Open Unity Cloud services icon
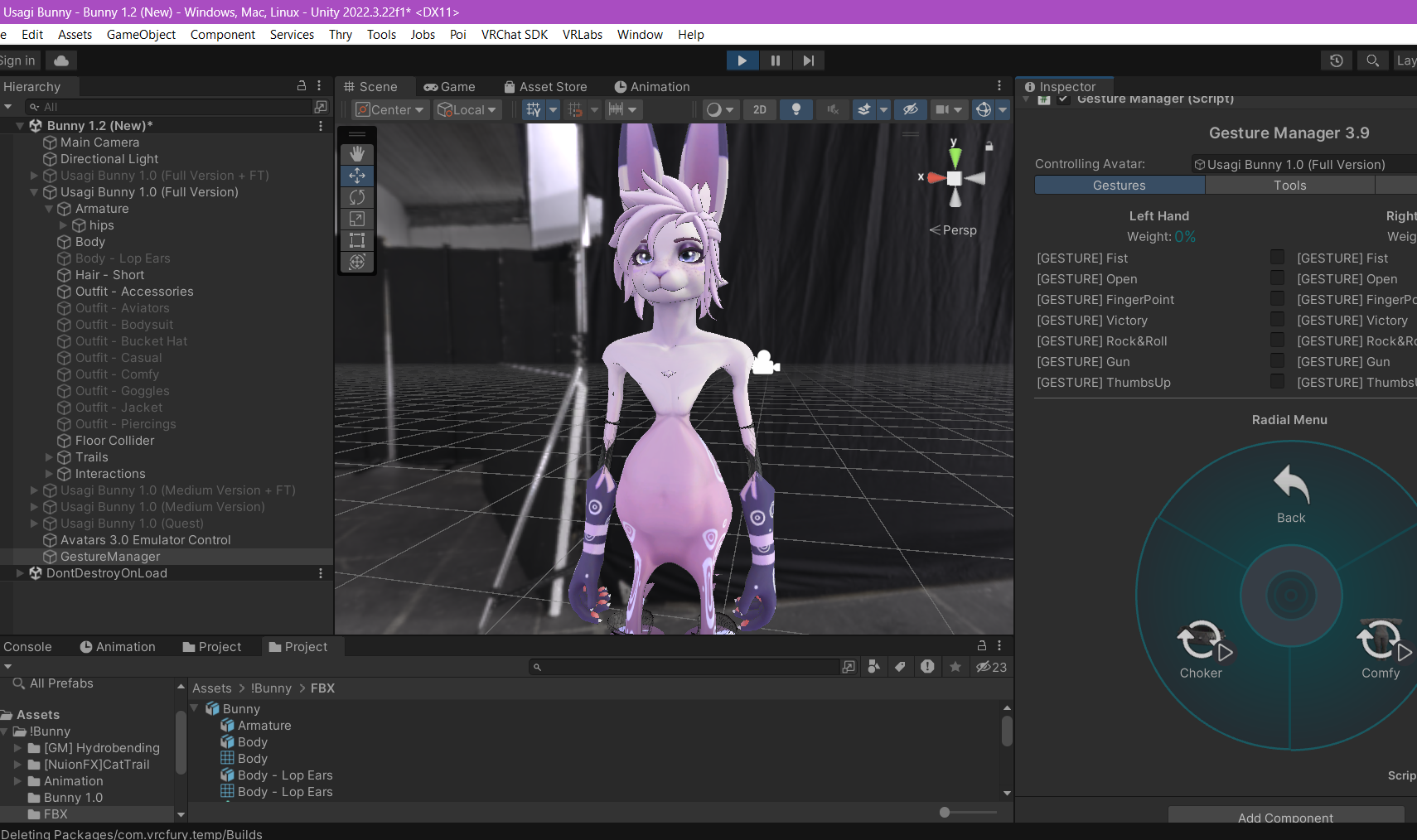Viewport: 1417px width, 840px height. (x=61, y=60)
